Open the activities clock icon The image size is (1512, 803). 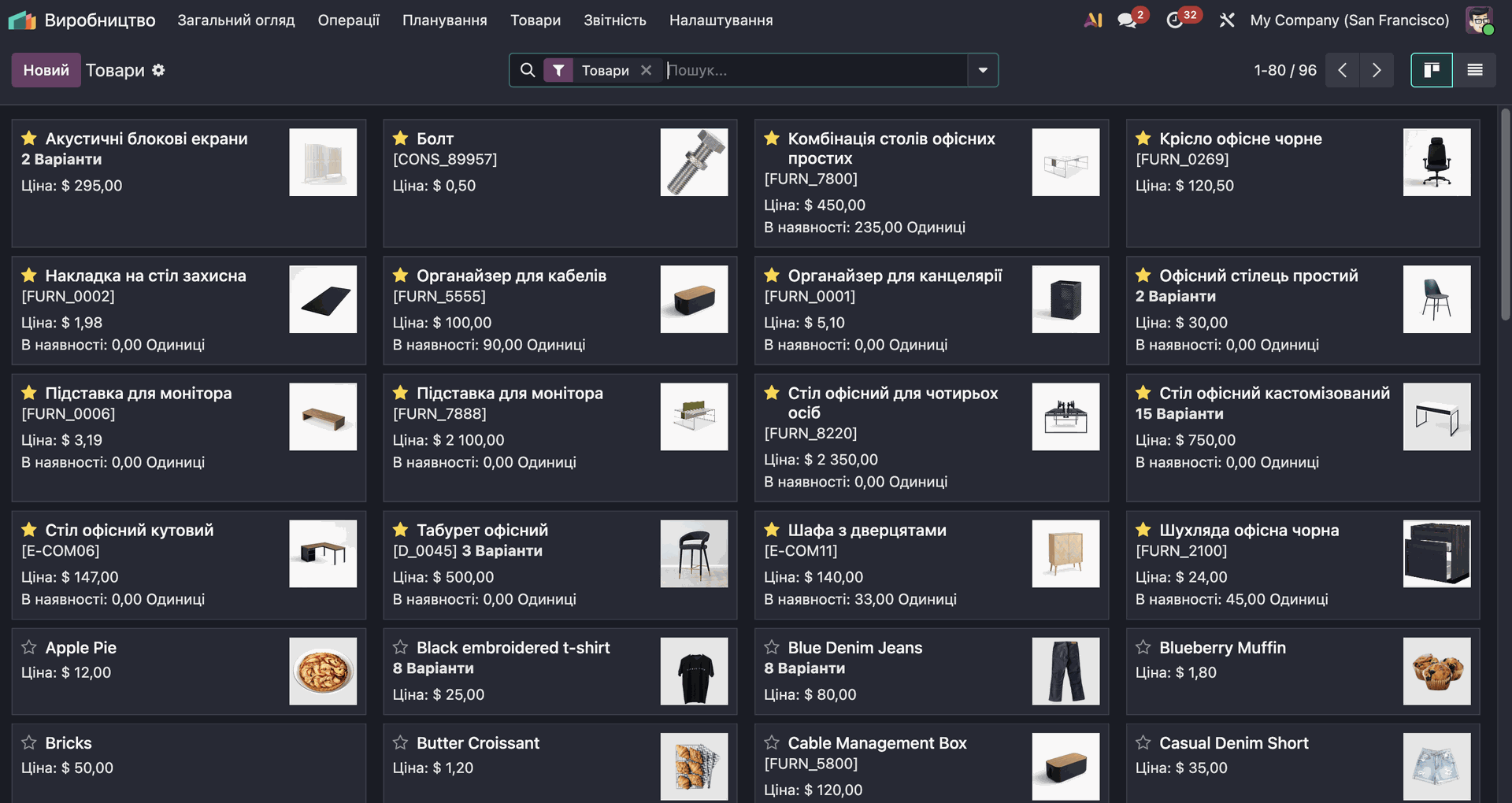pos(1174,20)
